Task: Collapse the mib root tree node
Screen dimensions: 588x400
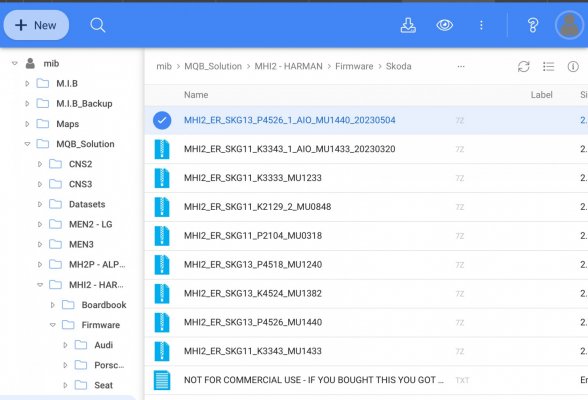Action: coord(15,63)
